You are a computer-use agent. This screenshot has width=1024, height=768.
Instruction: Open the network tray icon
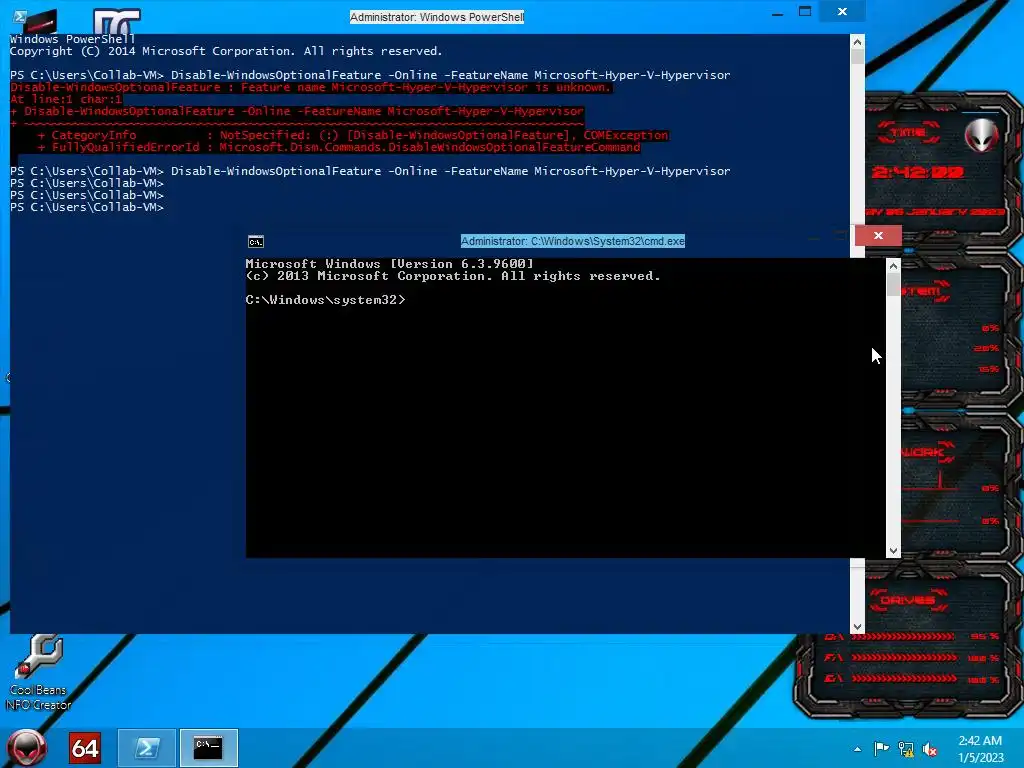(906, 749)
